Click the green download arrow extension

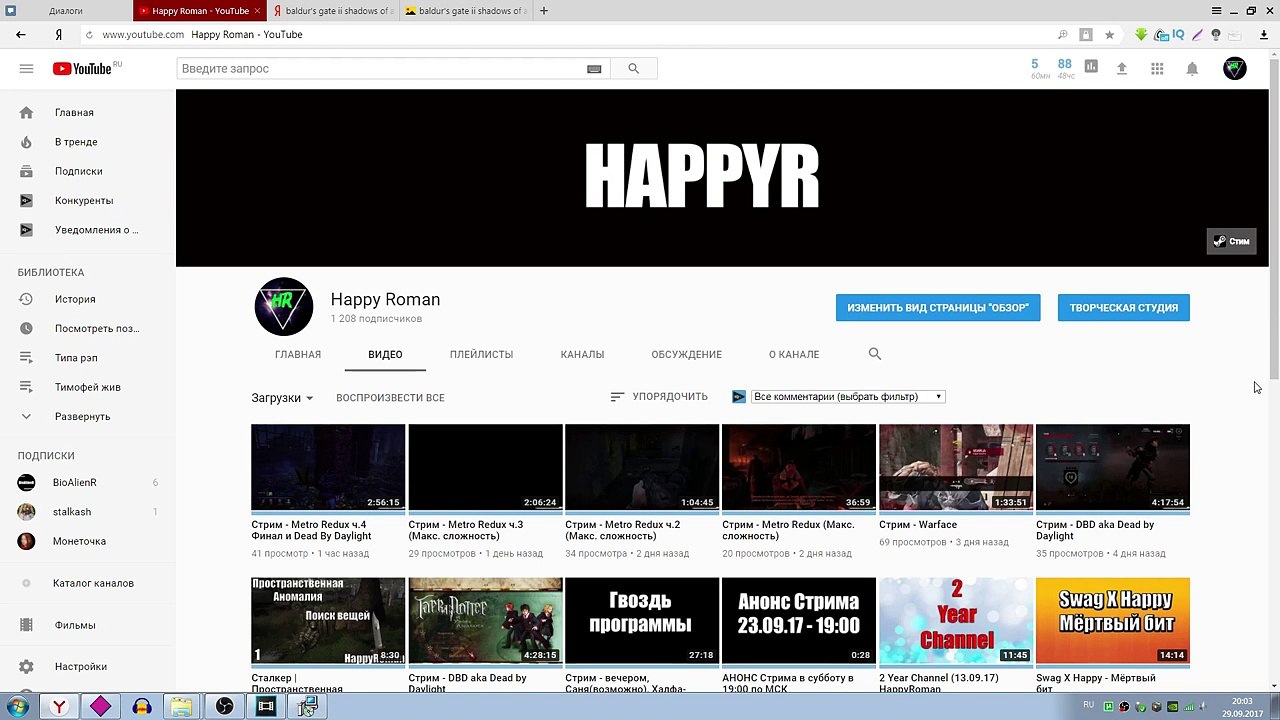(1141, 35)
